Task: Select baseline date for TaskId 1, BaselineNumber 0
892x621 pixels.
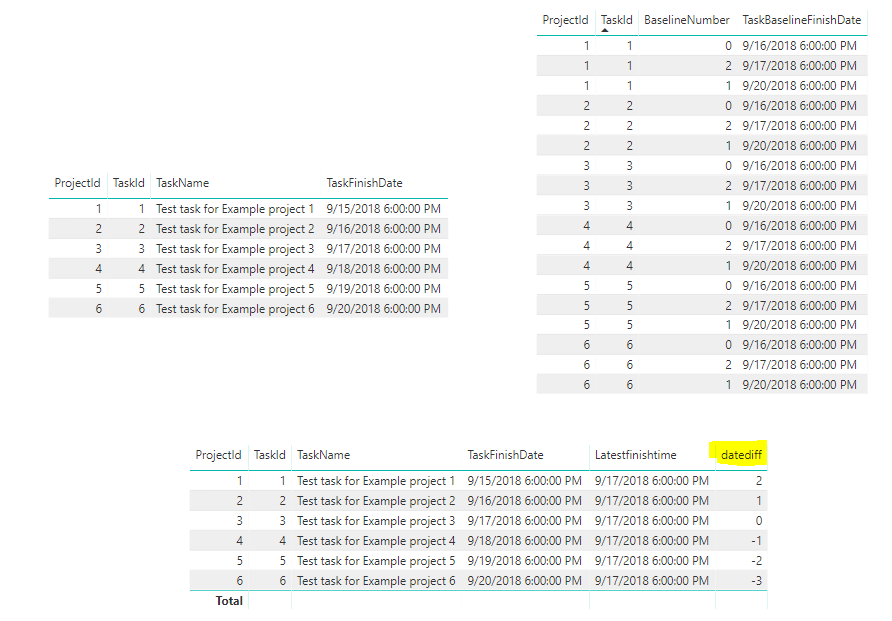Action: [x=799, y=46]
